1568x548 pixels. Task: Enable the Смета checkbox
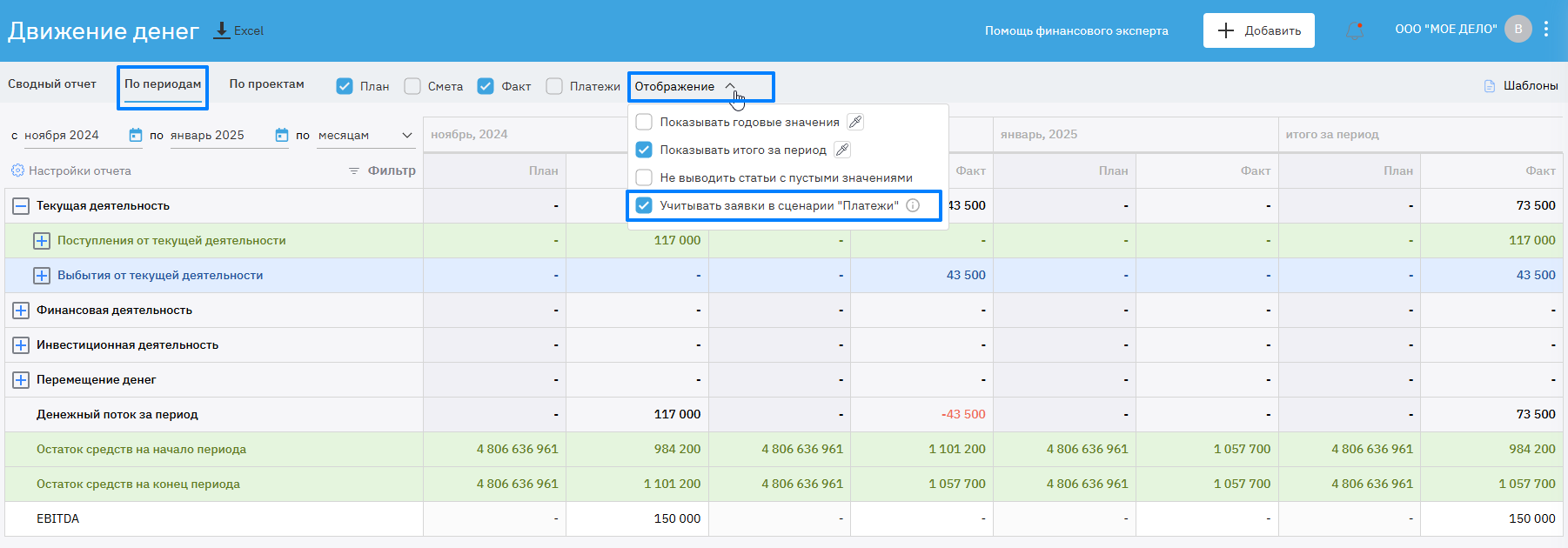(x=412, y=86)
